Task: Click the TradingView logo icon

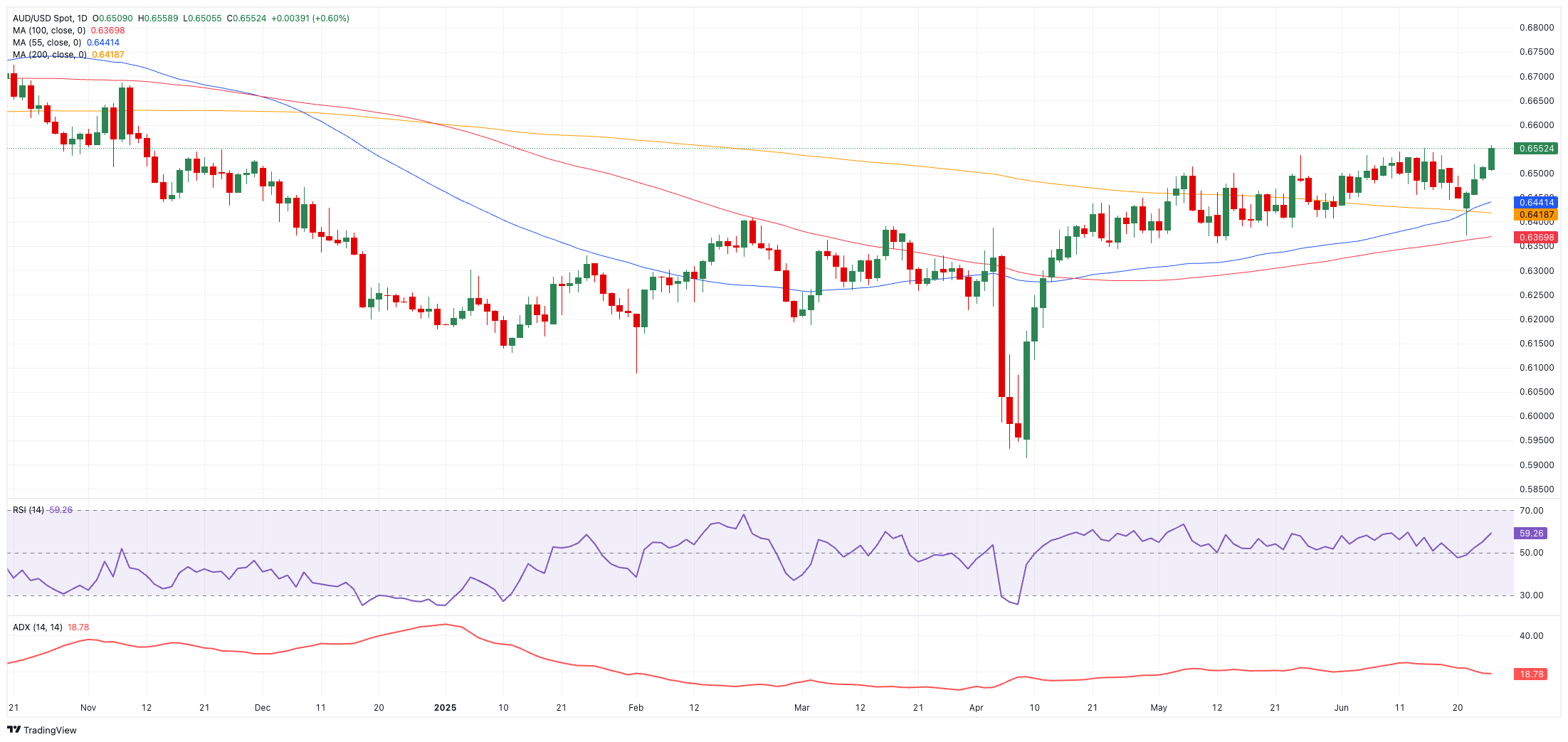Action: [14, 729]
